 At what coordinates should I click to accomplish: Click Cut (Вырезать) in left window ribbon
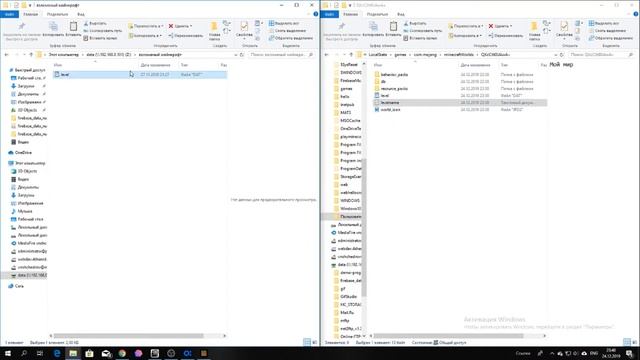95,24
